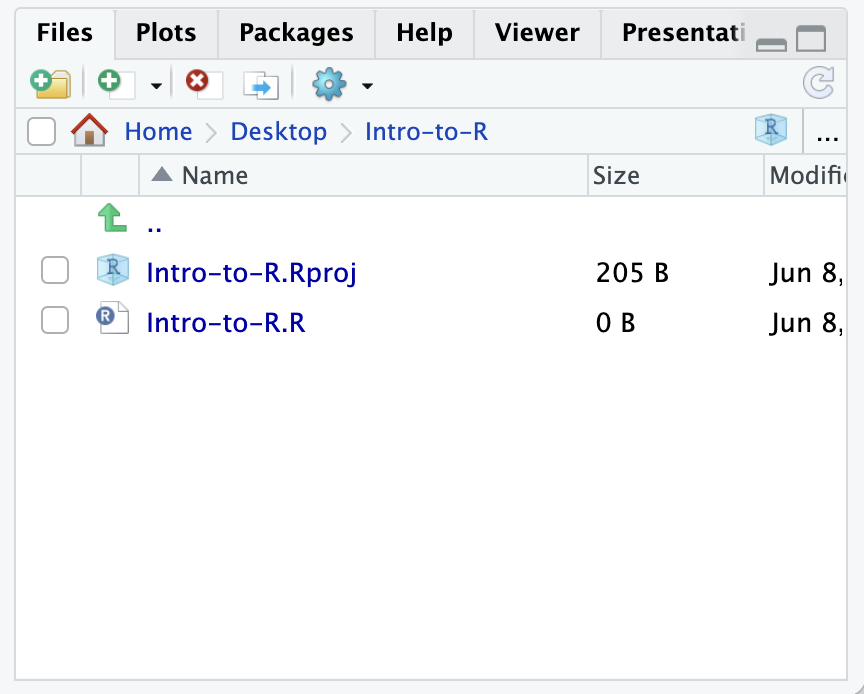864x694 pixels.
Task: Expand the More gear dropdown arrow
Action: point(367,86)
